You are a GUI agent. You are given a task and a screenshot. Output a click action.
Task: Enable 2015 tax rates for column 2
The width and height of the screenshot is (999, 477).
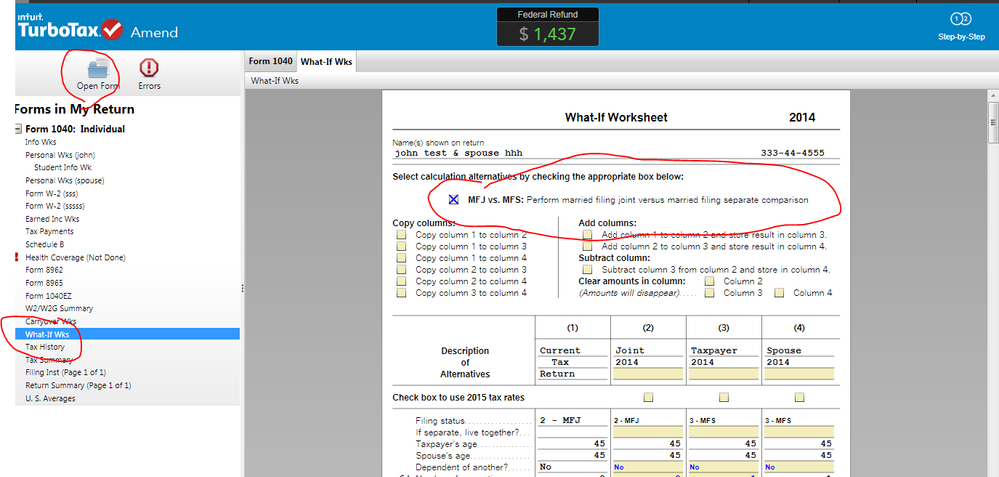coord(648,397)
